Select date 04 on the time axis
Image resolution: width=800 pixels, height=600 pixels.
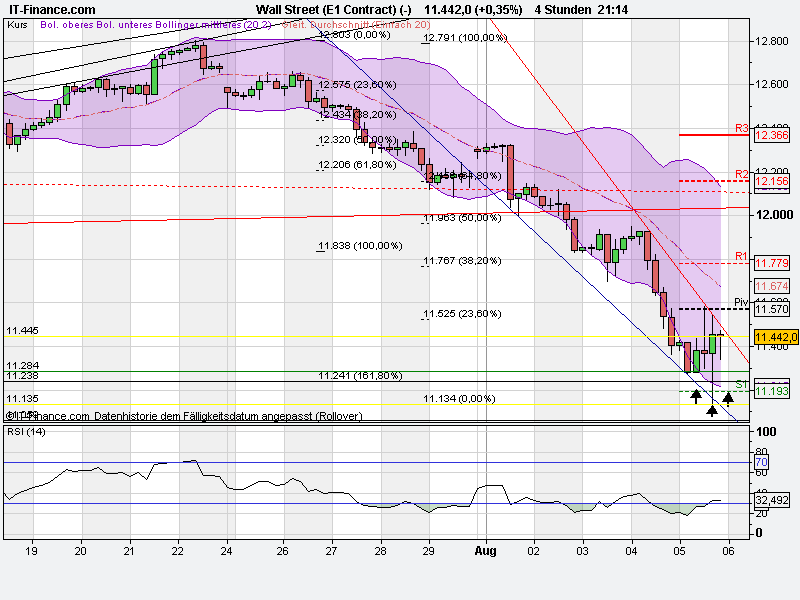tap(631, 551)
